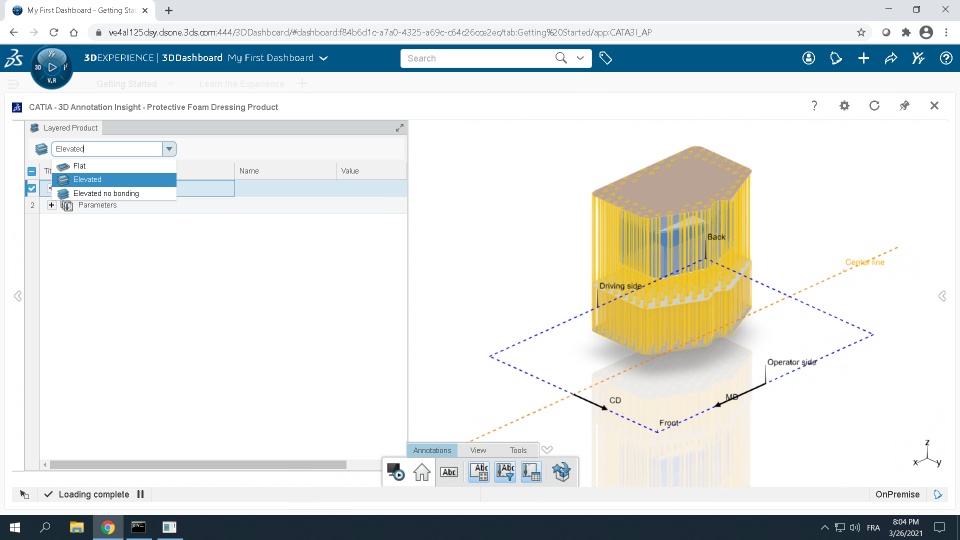Viewport: 960px width, 540px height.
Task: Open the layered product dropdown arrow
Action: click(x=169, y=149)
